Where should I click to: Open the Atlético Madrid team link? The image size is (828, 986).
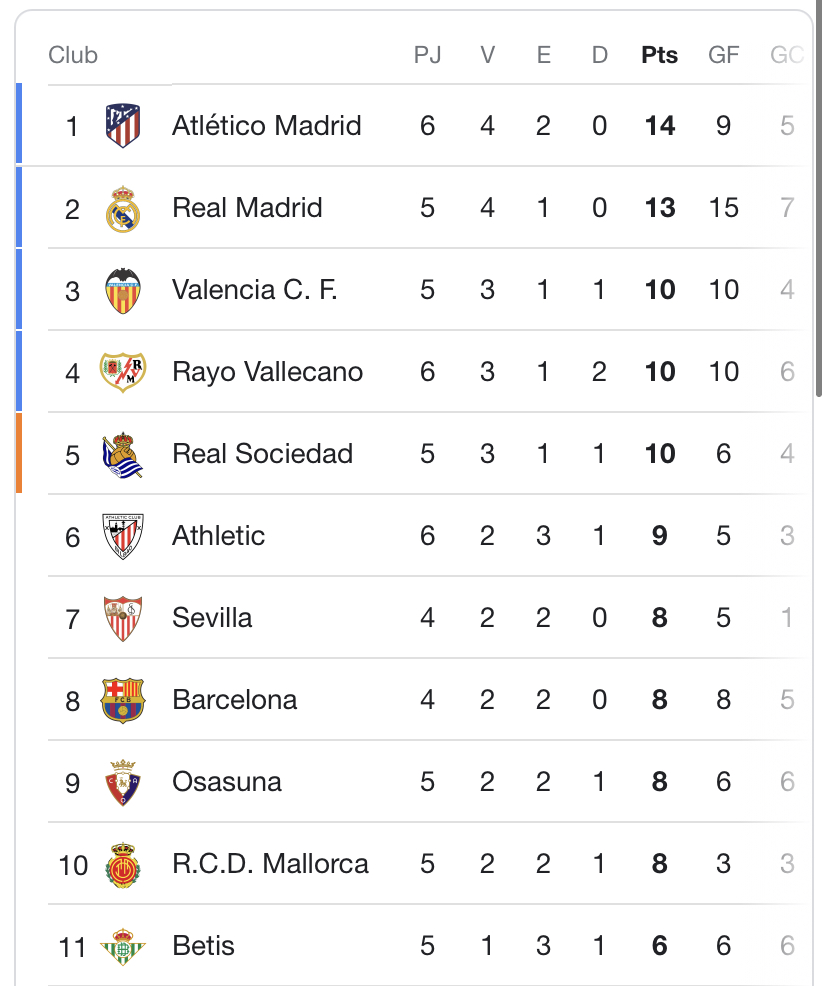[266, 126]
